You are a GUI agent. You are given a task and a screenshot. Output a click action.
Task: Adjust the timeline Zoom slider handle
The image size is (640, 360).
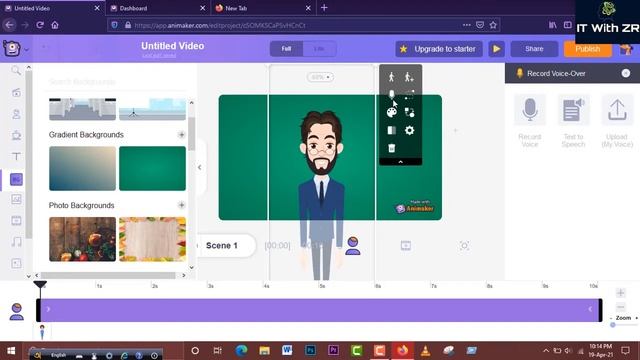click(613, 325)
